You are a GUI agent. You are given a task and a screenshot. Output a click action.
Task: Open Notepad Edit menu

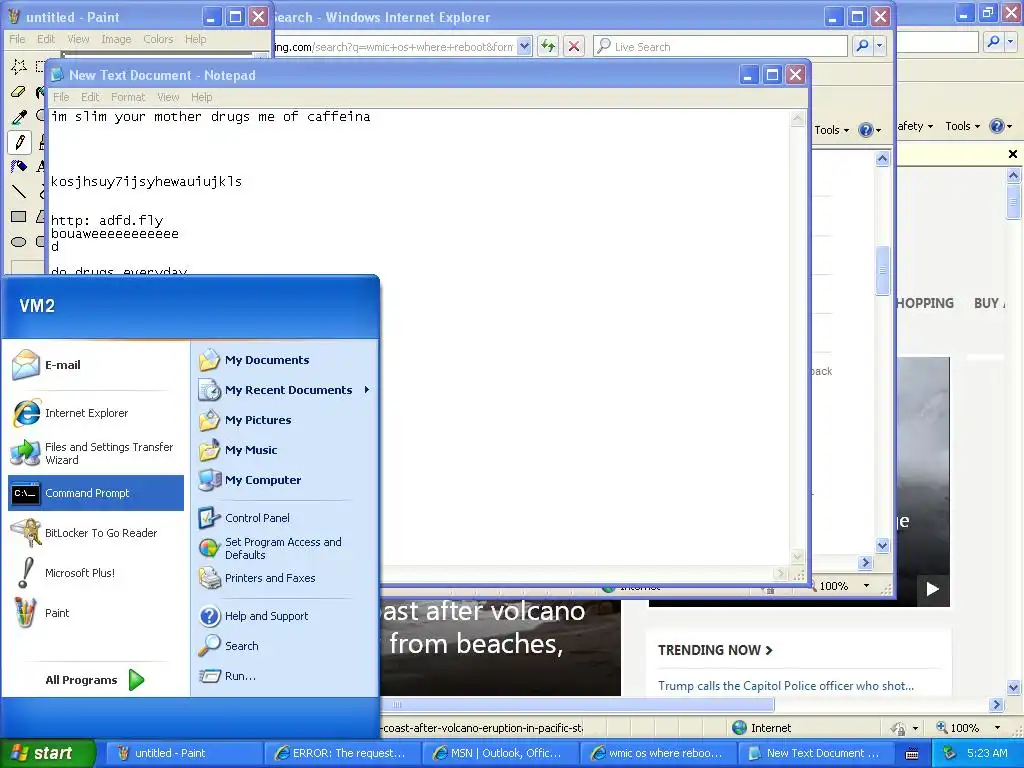(90, 97)
